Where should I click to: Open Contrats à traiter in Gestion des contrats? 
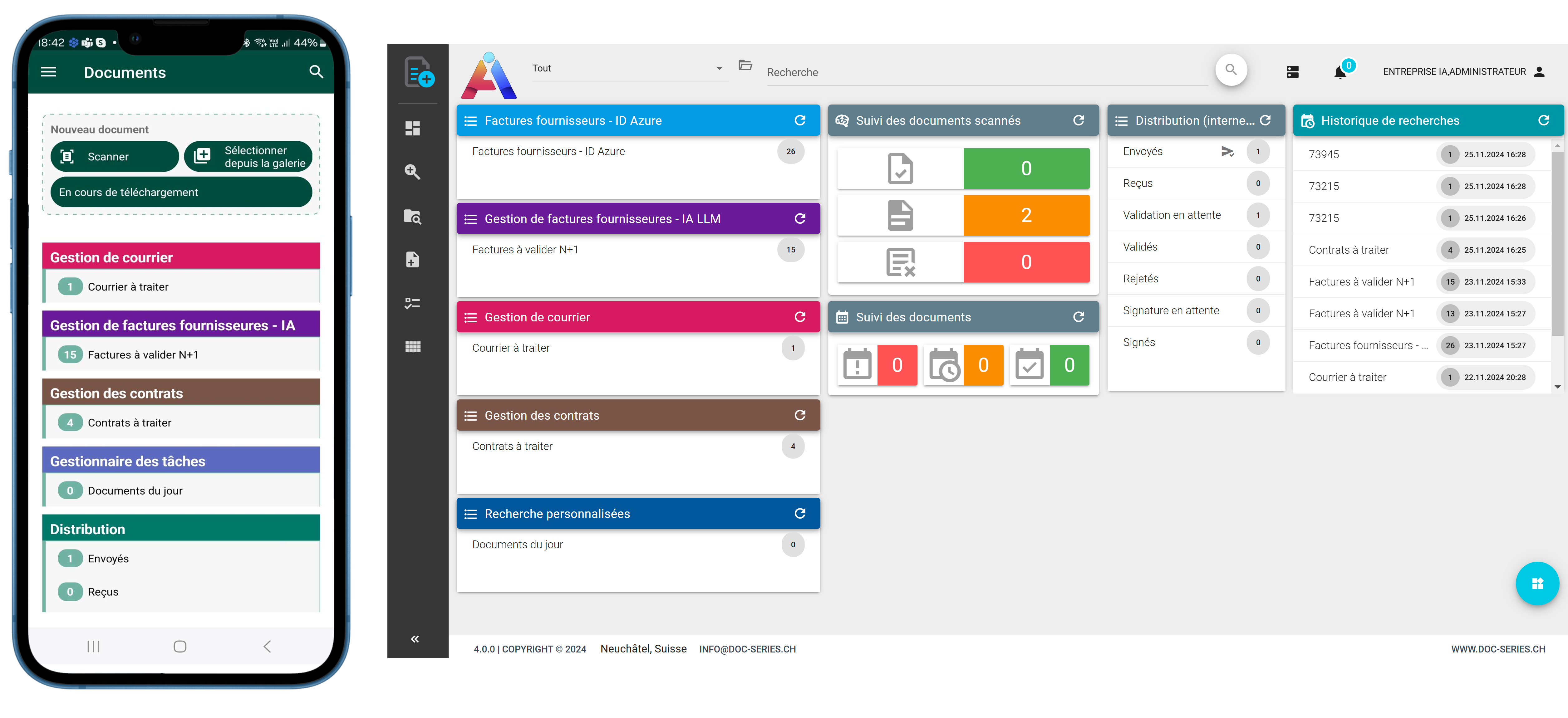(x=638, y=446)
